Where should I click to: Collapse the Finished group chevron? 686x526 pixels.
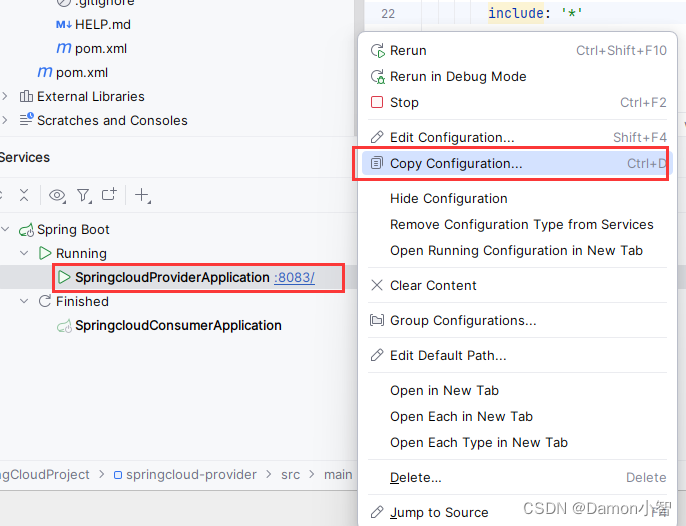click(x=24, y=301)
